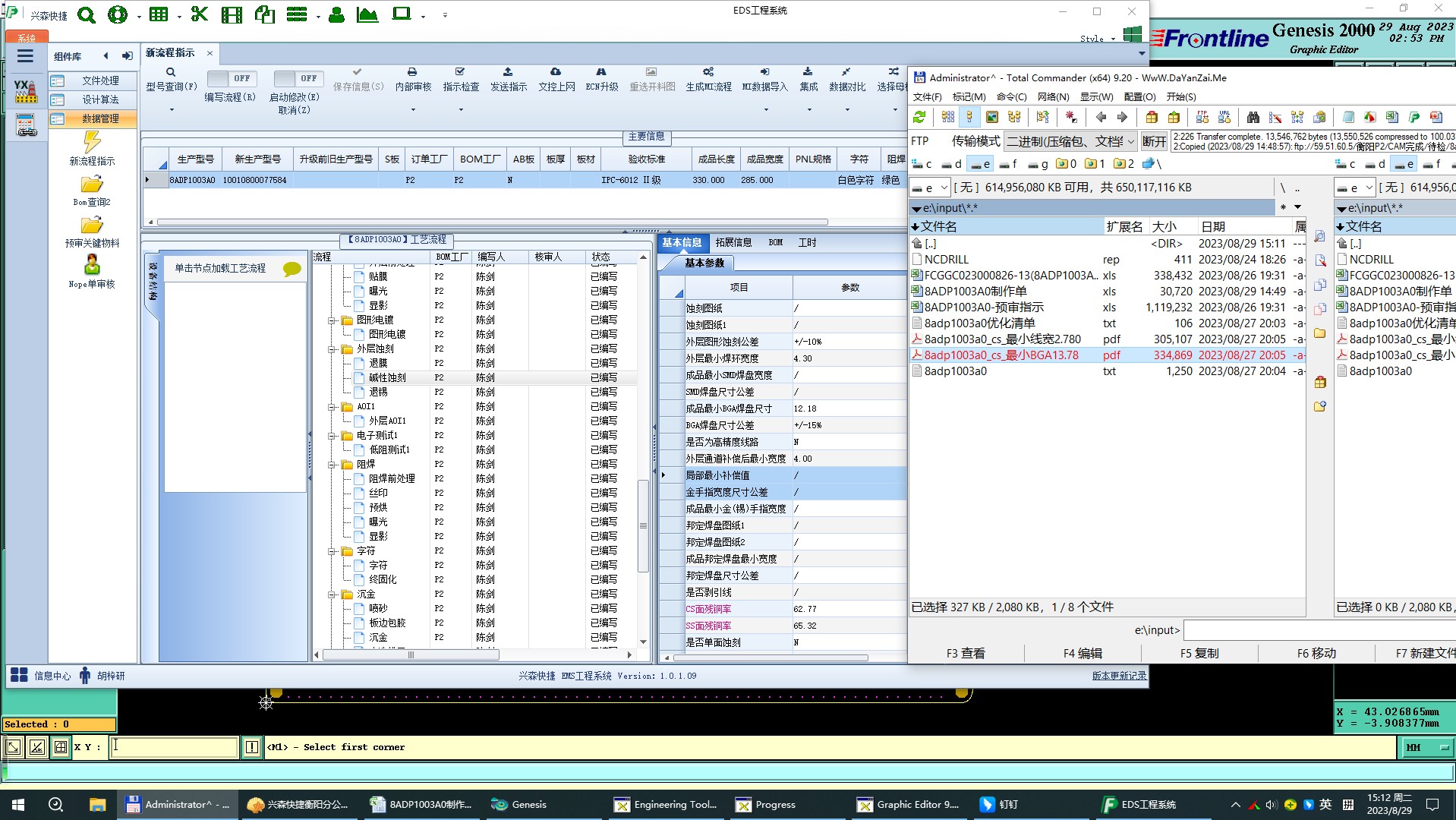
Task: Open 新流程指示 lightning icon in component library
Action: [x=92, y=142]
